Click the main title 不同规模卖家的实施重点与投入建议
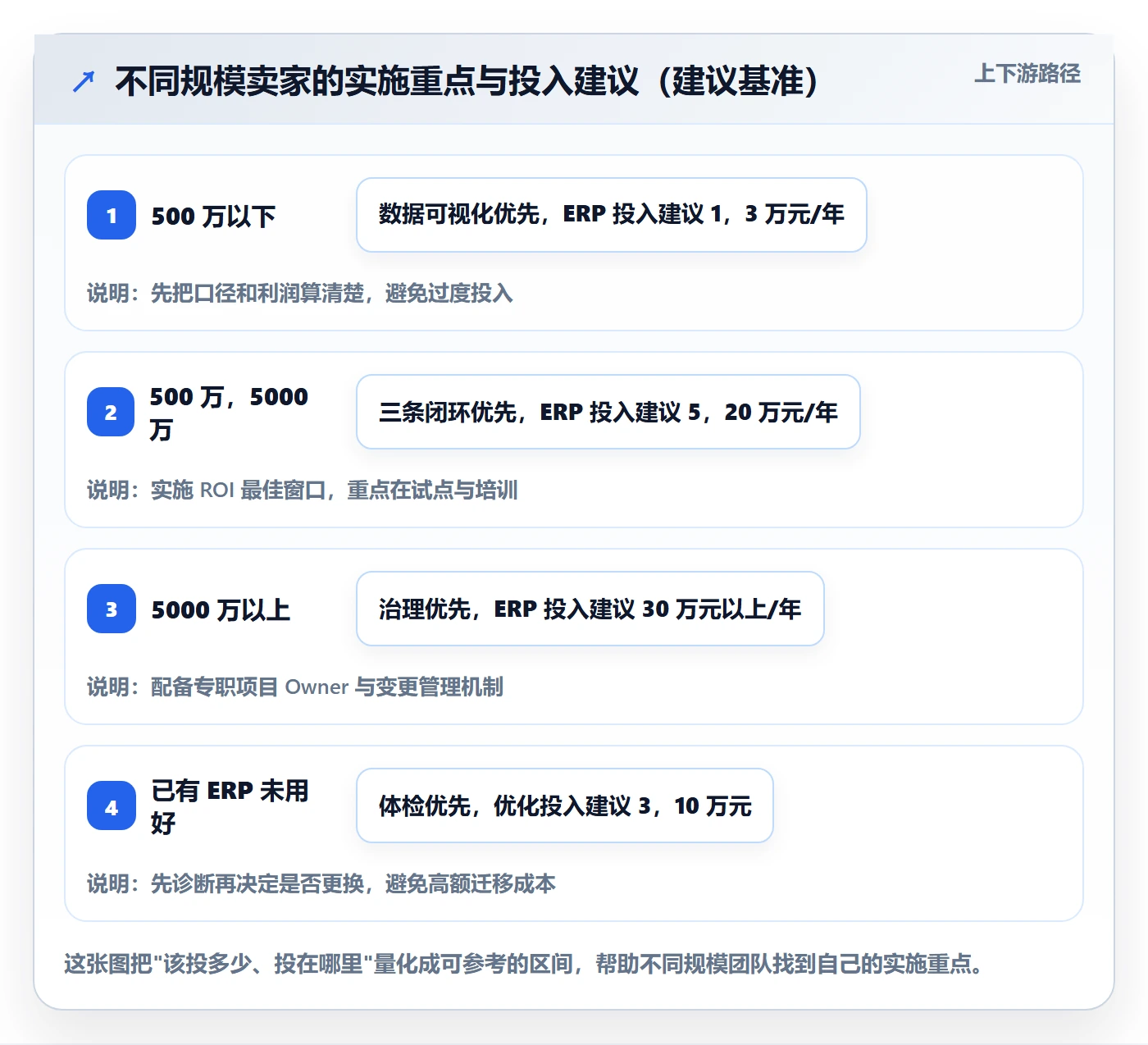Screen dimensions: 1148x1045 click(x=467, y=81)
